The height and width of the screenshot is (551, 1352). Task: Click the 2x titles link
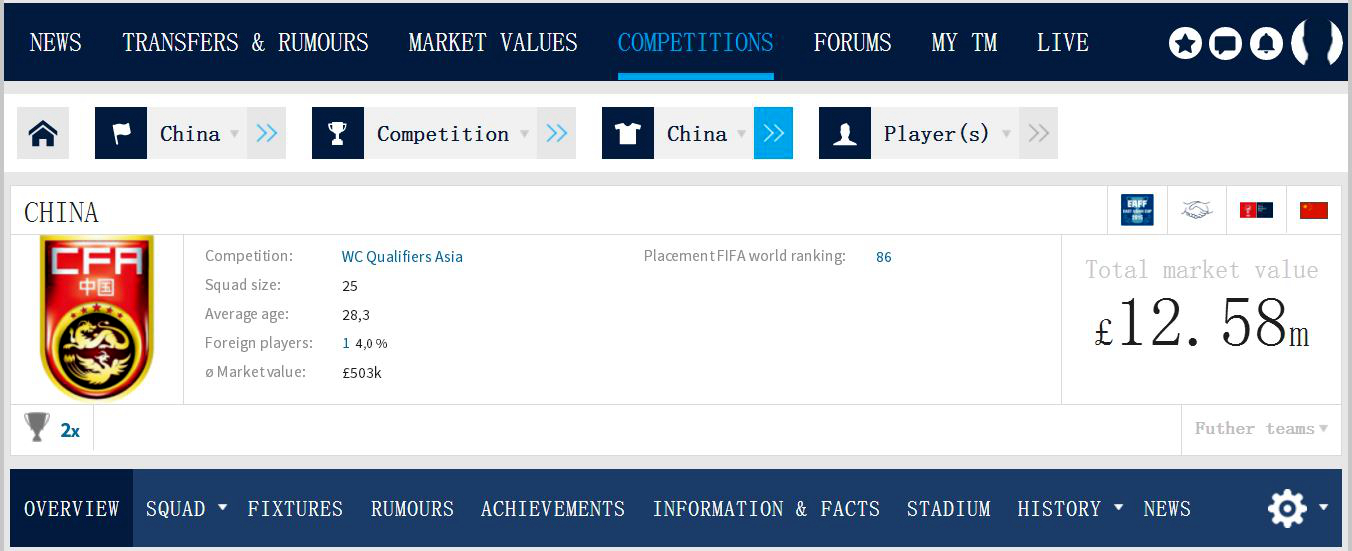pyautogui.click(x=70, y=431)
